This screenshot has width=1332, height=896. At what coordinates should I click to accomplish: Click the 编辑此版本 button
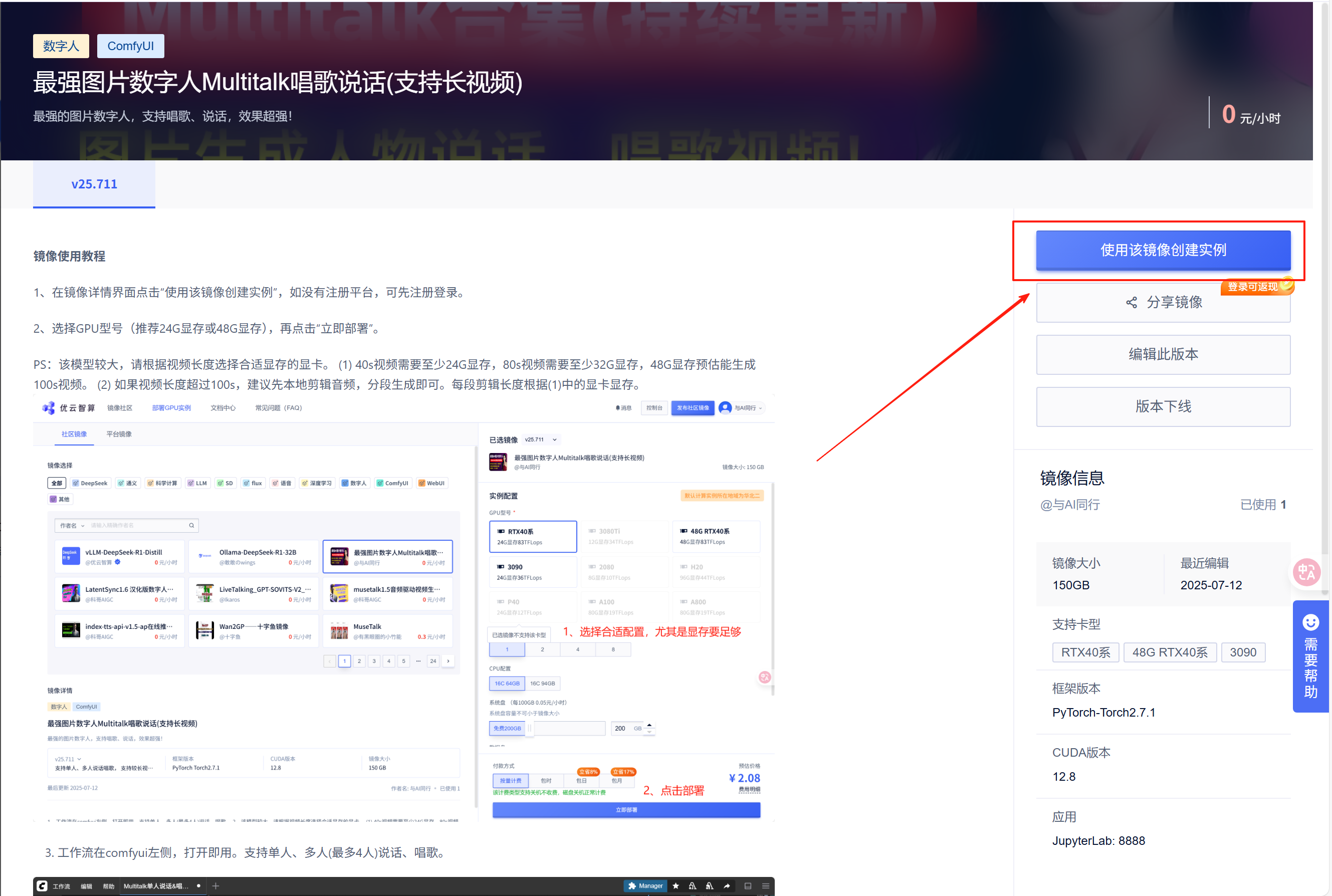(x=1163, y=354)
